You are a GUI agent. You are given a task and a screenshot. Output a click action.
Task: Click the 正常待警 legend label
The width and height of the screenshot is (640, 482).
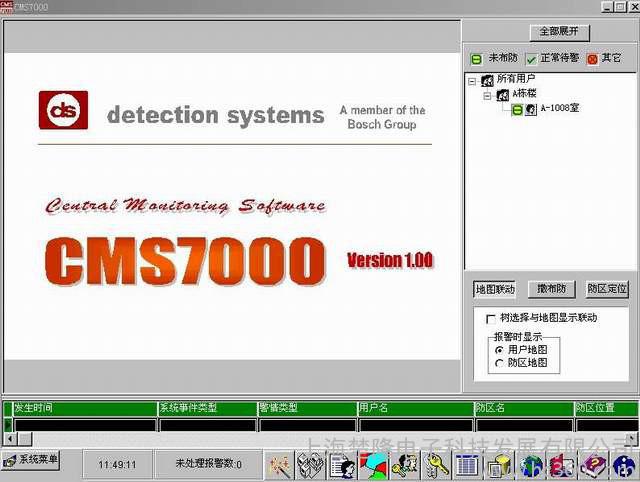click(560, 58)
